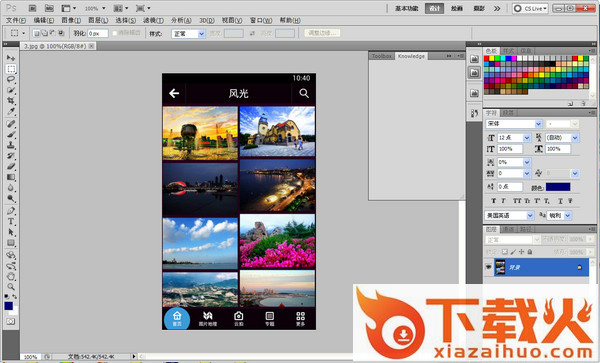Screen dimensions: 600x363
Task: Select the Quick Selection tool
Action: (11, 90)
